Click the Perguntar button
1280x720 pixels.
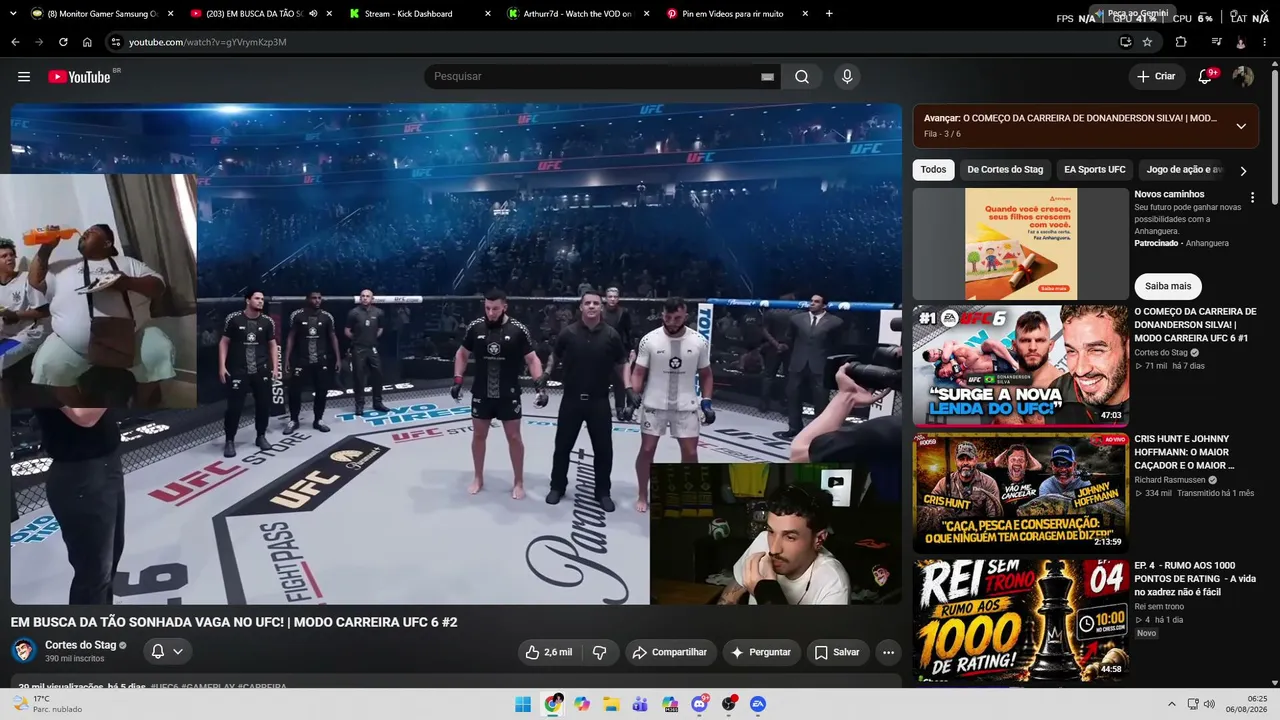761,652
